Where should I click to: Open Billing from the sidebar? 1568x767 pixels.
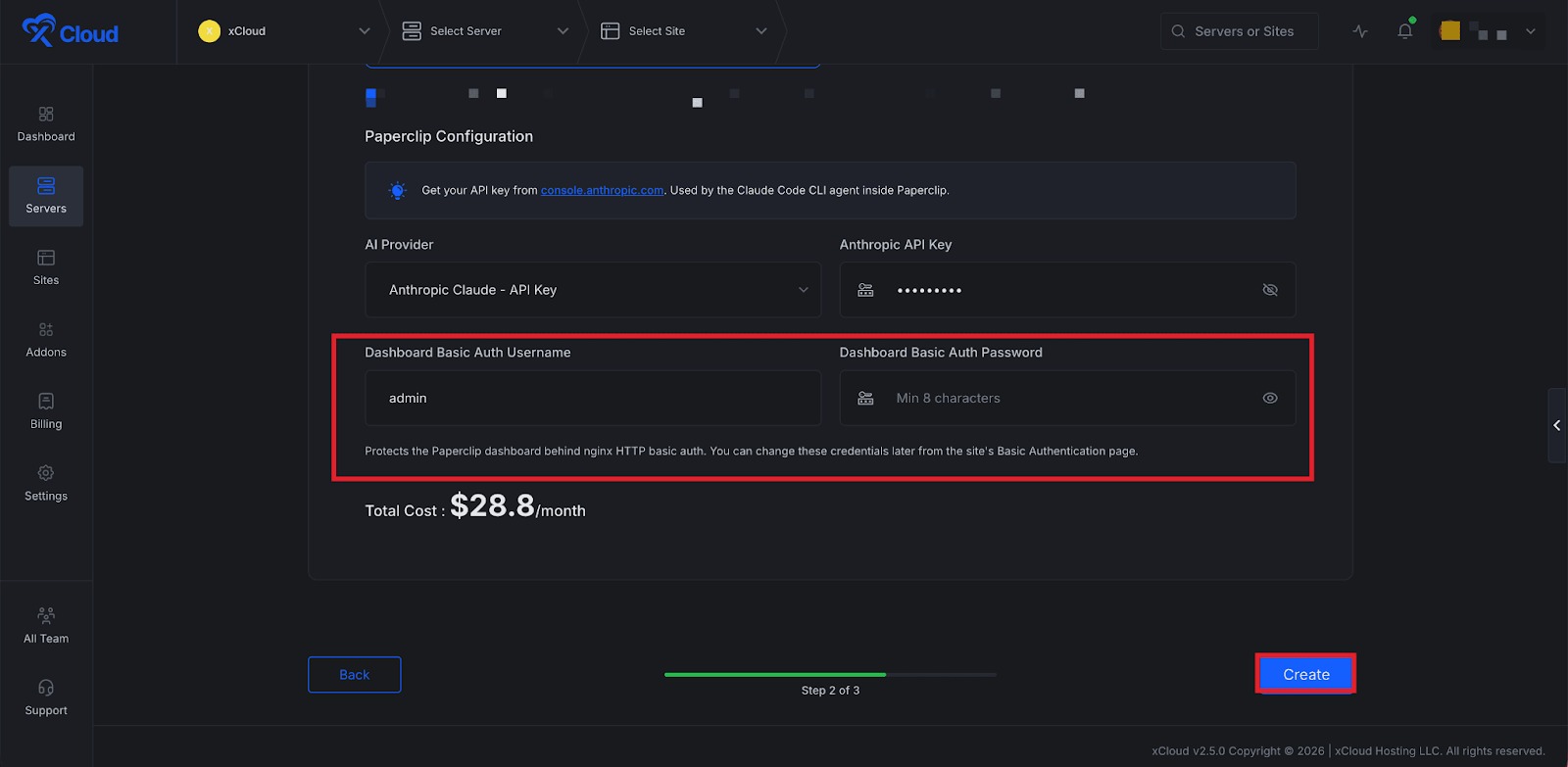click(x=46, y=411)
